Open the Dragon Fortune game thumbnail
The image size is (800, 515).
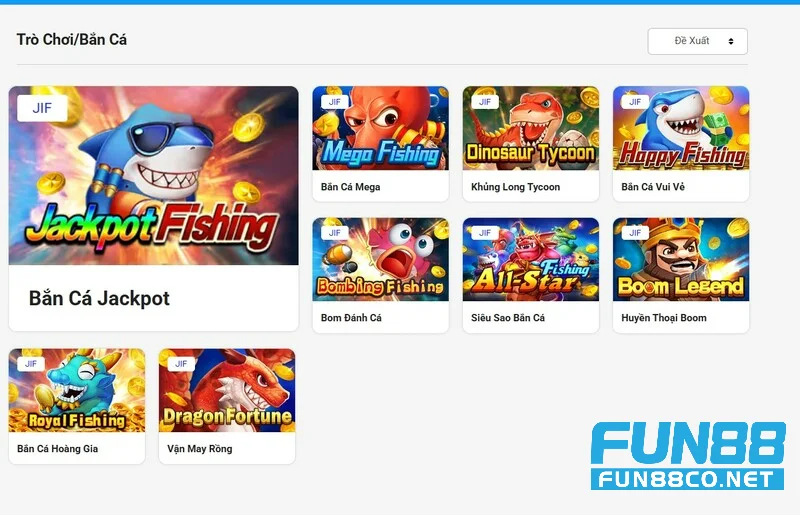coord(227,390)
